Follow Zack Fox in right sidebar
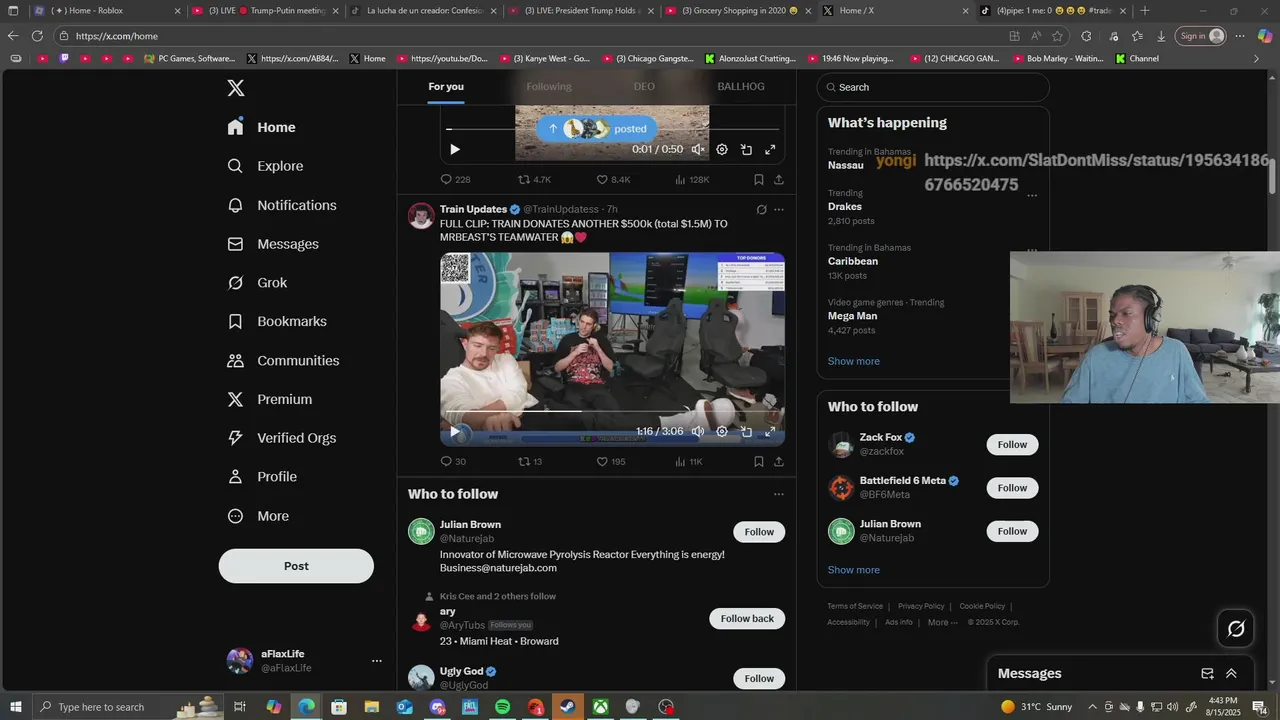This screenshot has height=720, width=1280. point(1012,445)
